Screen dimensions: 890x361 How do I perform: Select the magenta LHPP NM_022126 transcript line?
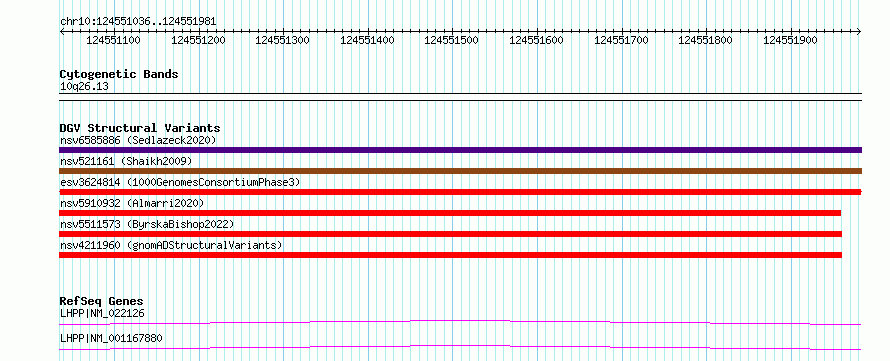click(x=460, y=322)
